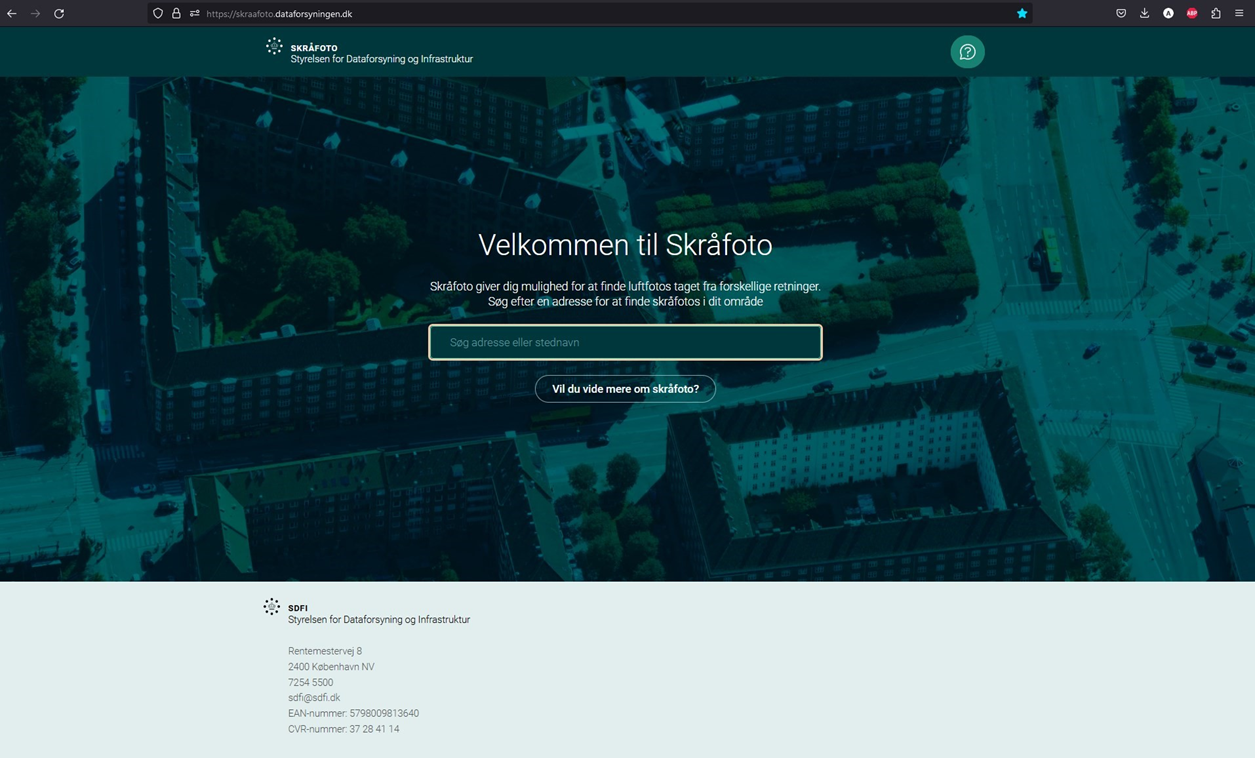Viewport: 1255px width, 758px height.
Task: Open the Pocket save icon
Action: click(x=1121, y=14)
